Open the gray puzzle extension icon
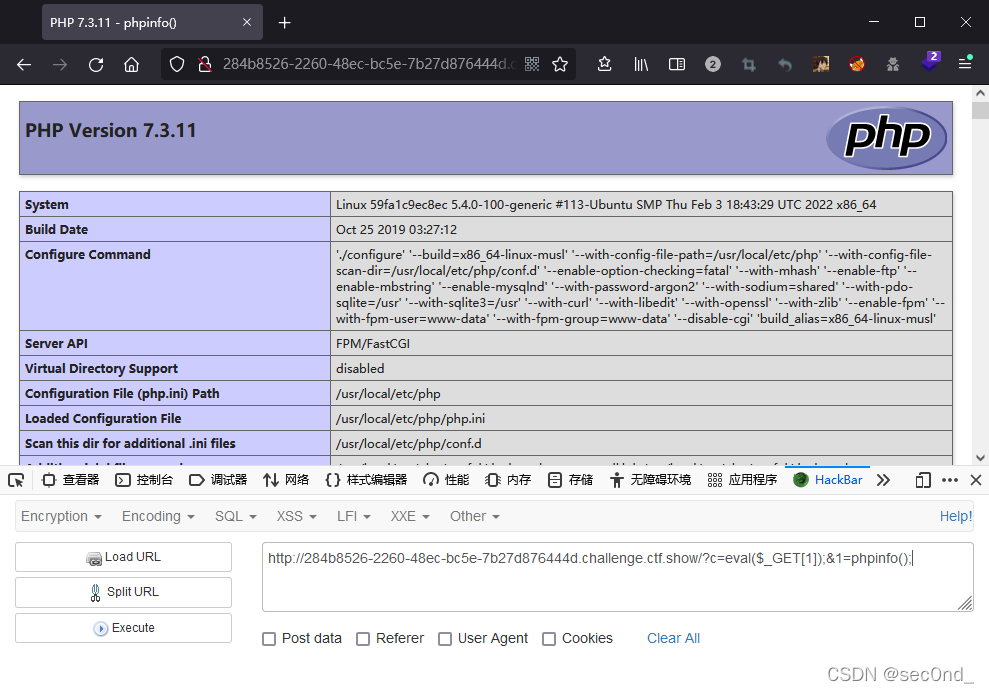 click(892, 64)
